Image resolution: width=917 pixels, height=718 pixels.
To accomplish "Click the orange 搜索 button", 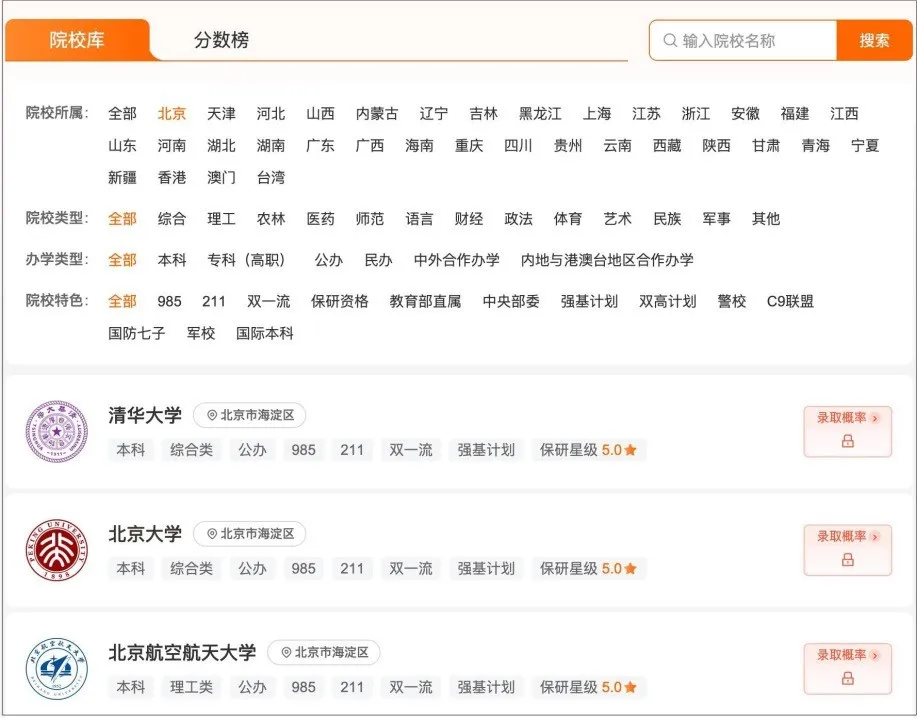I will pos(874,40).
